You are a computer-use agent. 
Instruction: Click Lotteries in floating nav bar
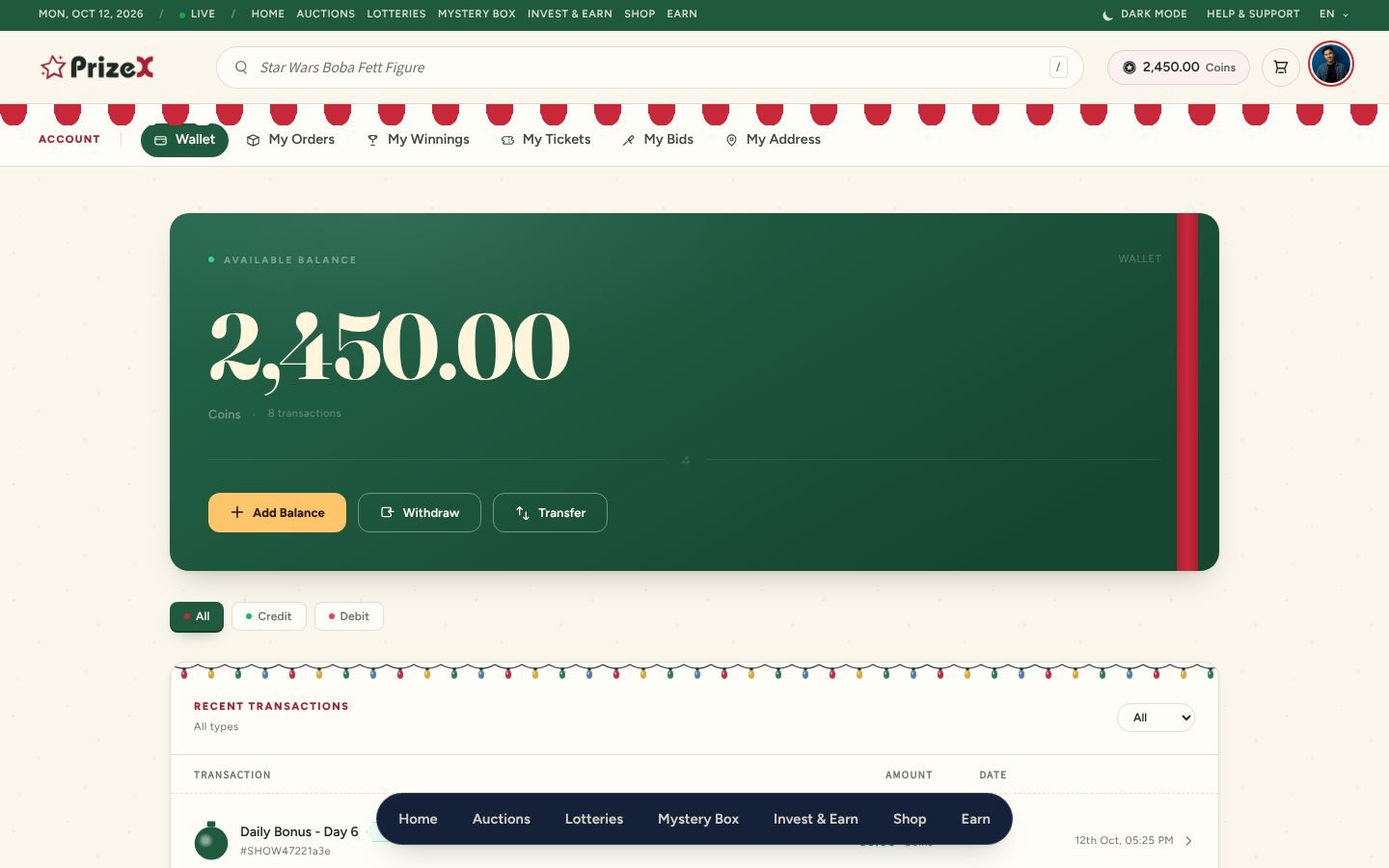[x=594, y=819]
